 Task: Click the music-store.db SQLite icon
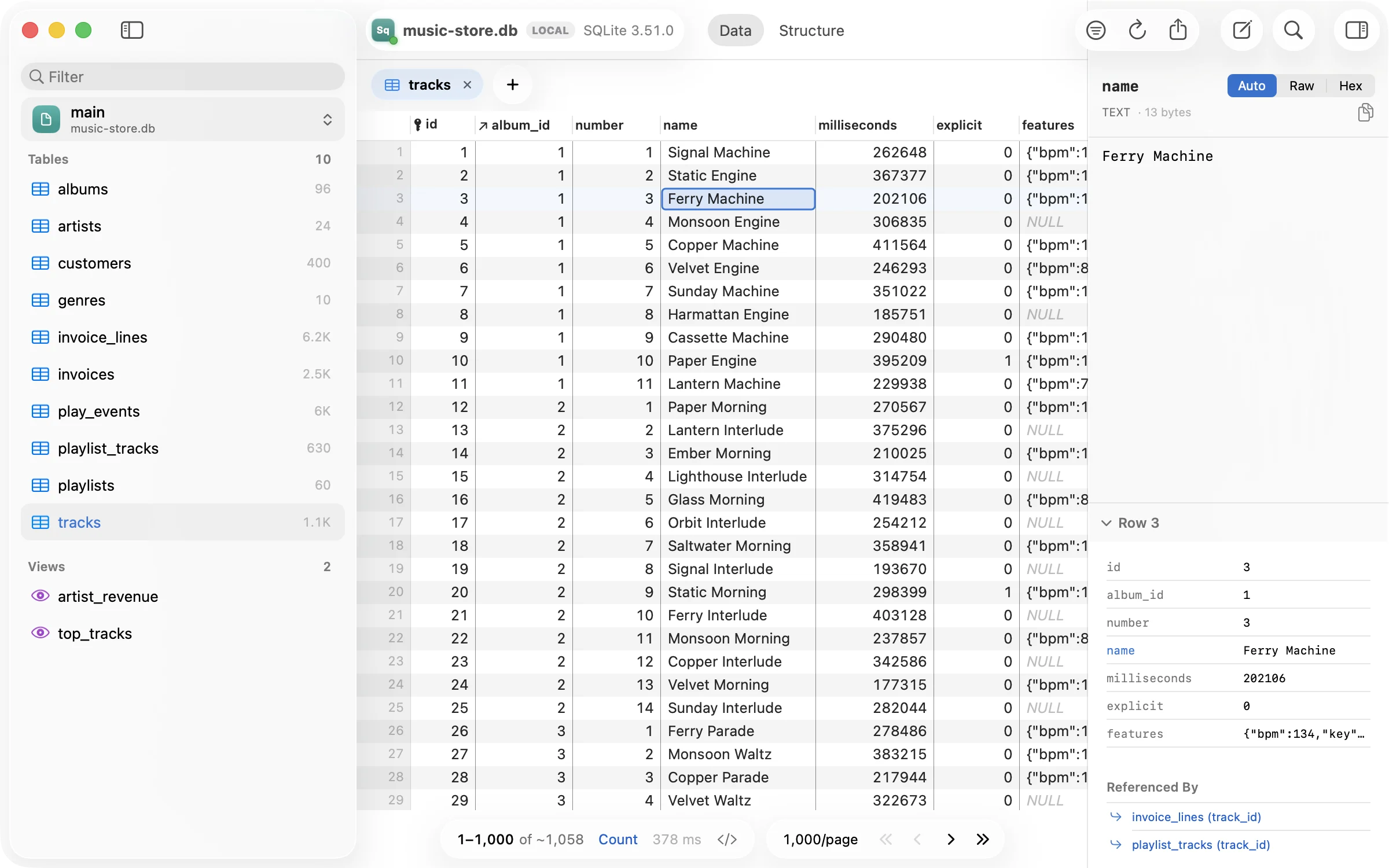384,31
